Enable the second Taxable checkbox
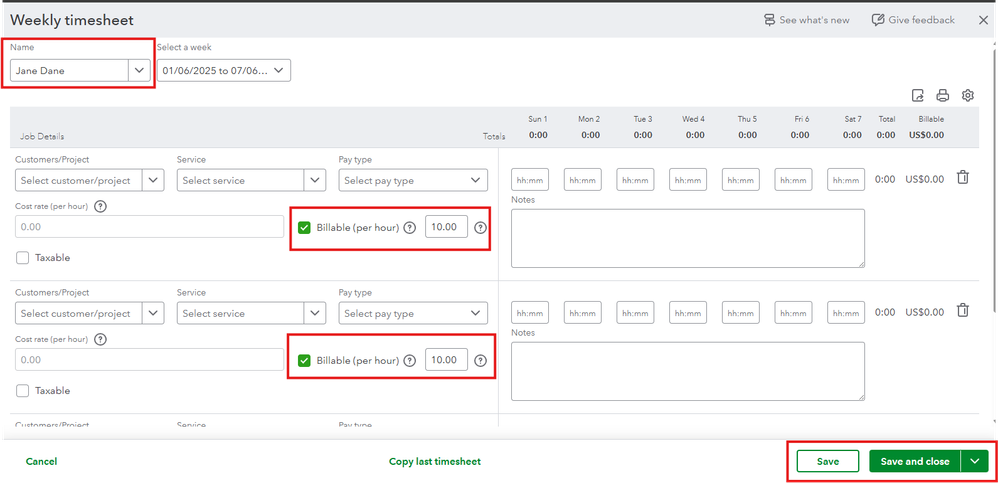The image size is (998, 483). pyautogui.click(x=23, y=390)
